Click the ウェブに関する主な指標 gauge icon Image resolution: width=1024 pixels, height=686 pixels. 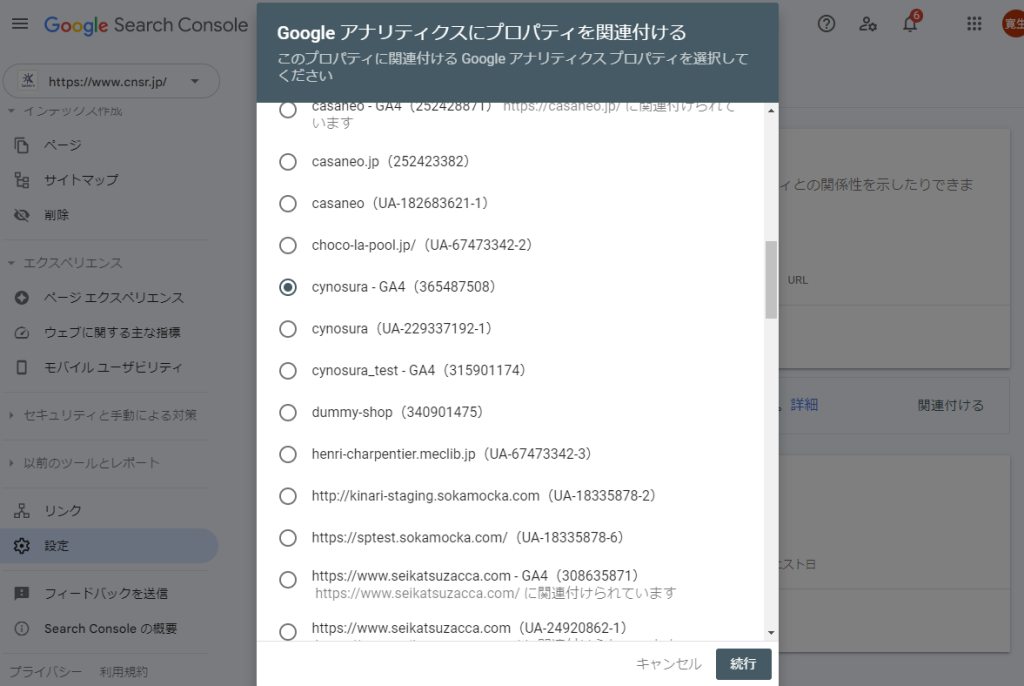click(x=22, y=333)
